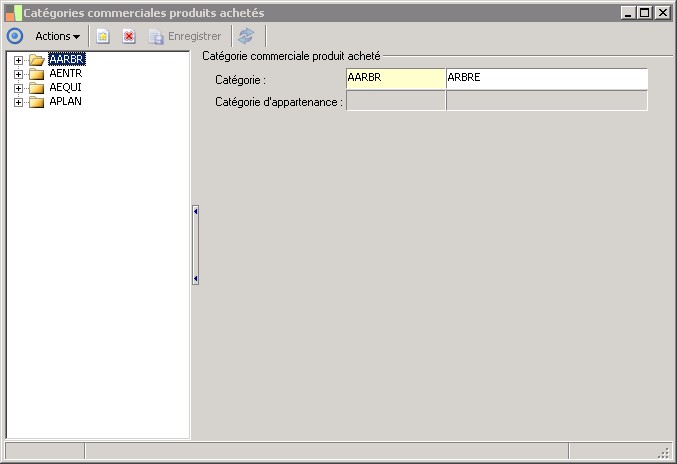
Task: Expand the AENTR tree node
Action: tap(18, 74)
